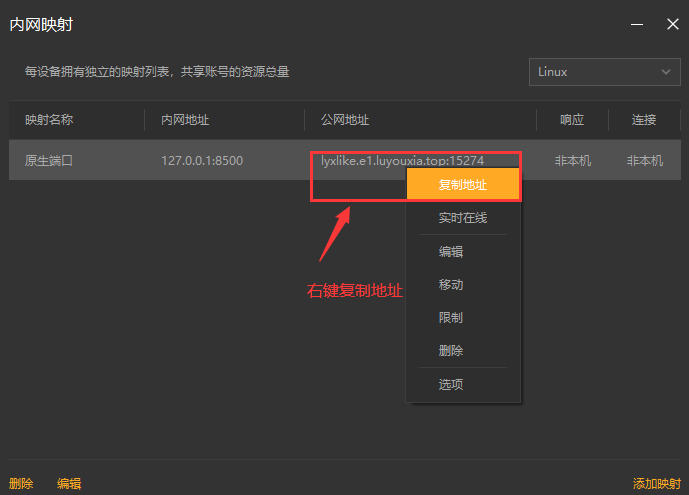Screen dimensions: 689x495
Task: Click the 公网地址 column header
Action: (x=345, y=120)
